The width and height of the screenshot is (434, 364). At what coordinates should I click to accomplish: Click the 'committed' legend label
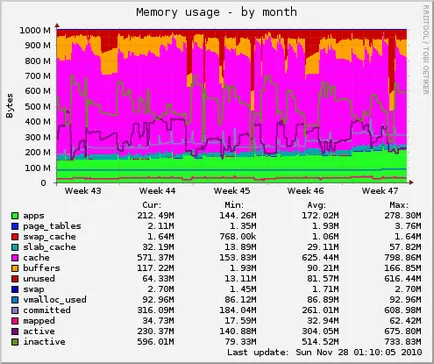(47, 310)
